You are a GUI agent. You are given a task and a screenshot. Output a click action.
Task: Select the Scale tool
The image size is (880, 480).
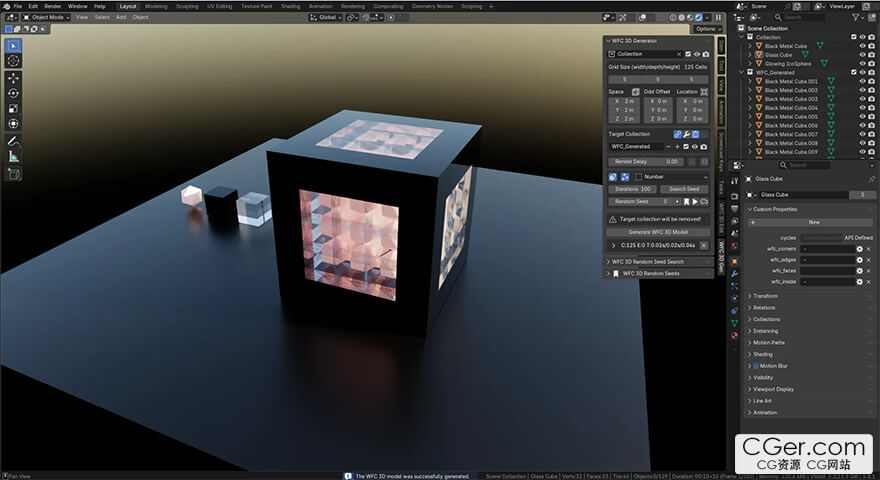pos(13,108)
